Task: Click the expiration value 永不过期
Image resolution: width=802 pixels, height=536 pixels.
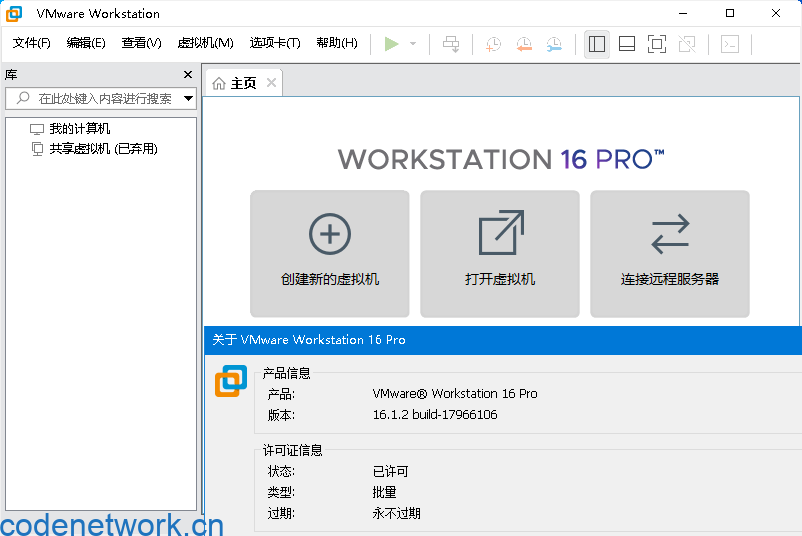Action: (396, 513)
